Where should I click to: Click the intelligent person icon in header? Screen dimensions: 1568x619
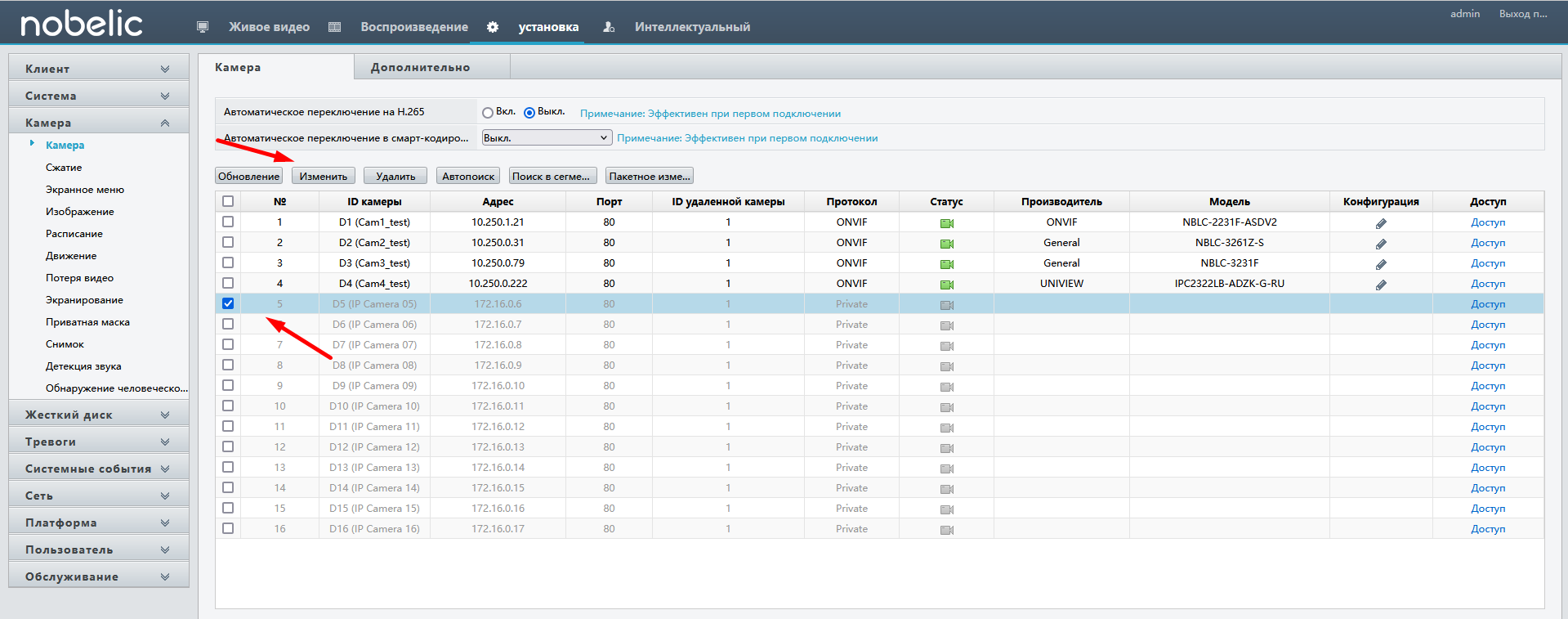pos(609,27)
